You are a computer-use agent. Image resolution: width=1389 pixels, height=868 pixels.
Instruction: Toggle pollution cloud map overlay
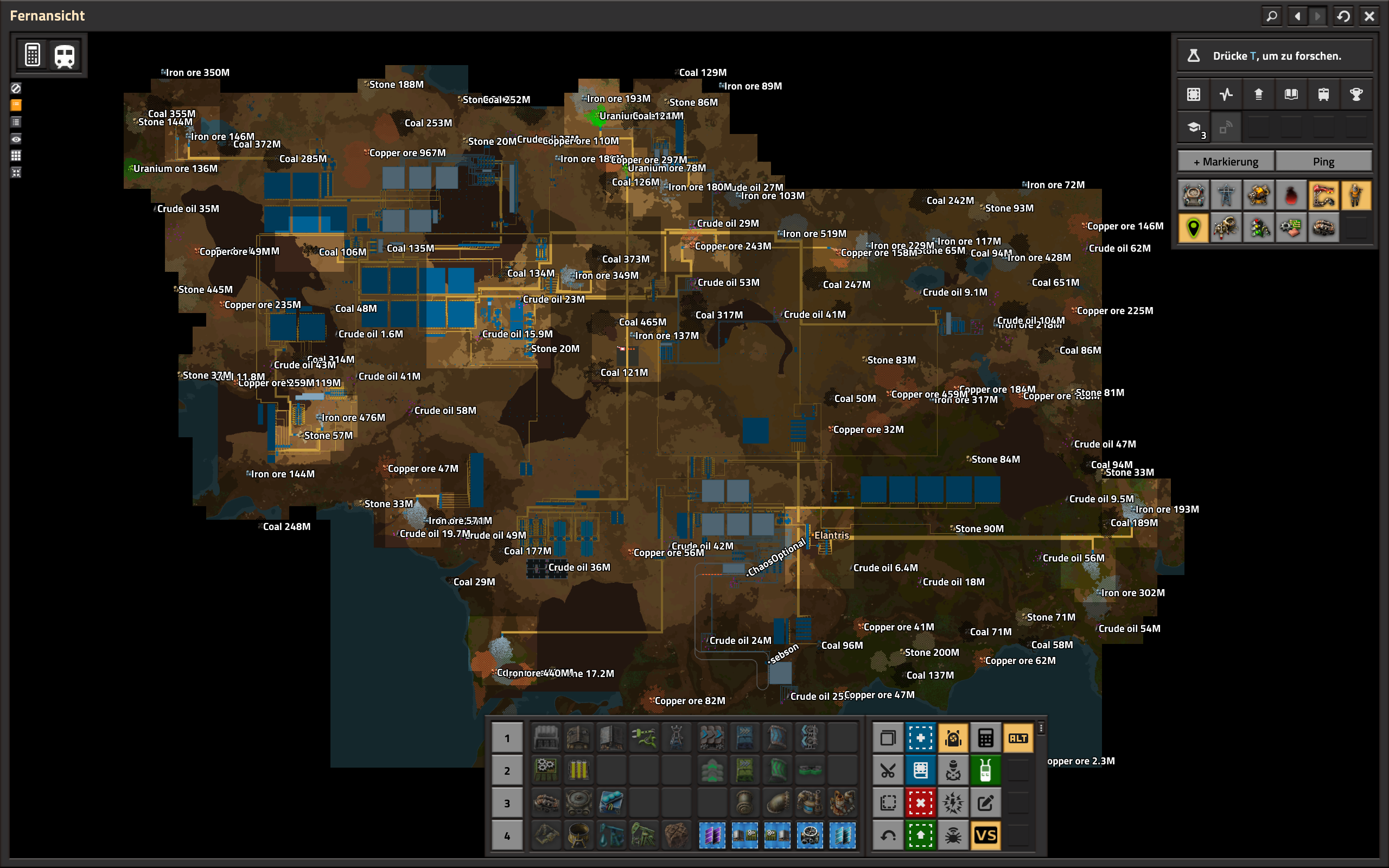(1291, 196)
